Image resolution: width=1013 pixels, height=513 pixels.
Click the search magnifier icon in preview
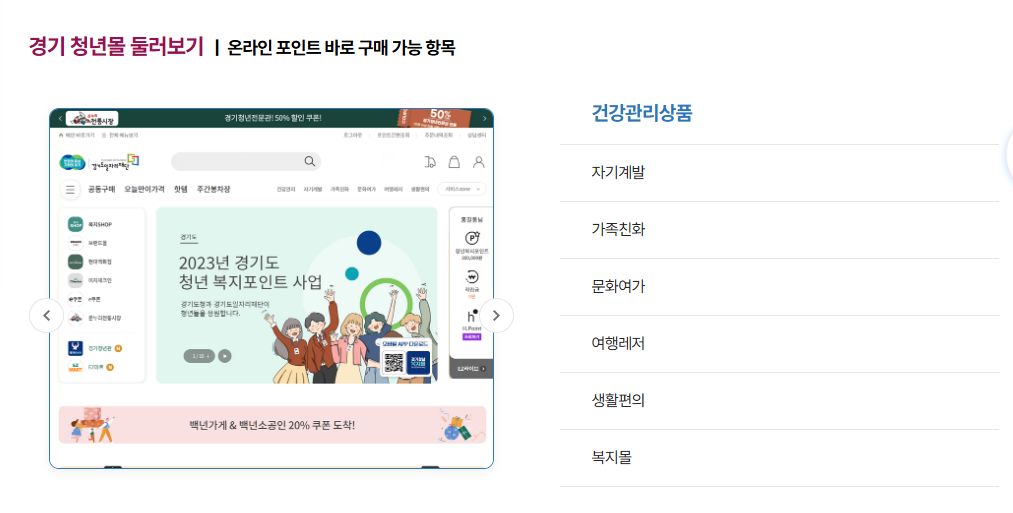309,161
